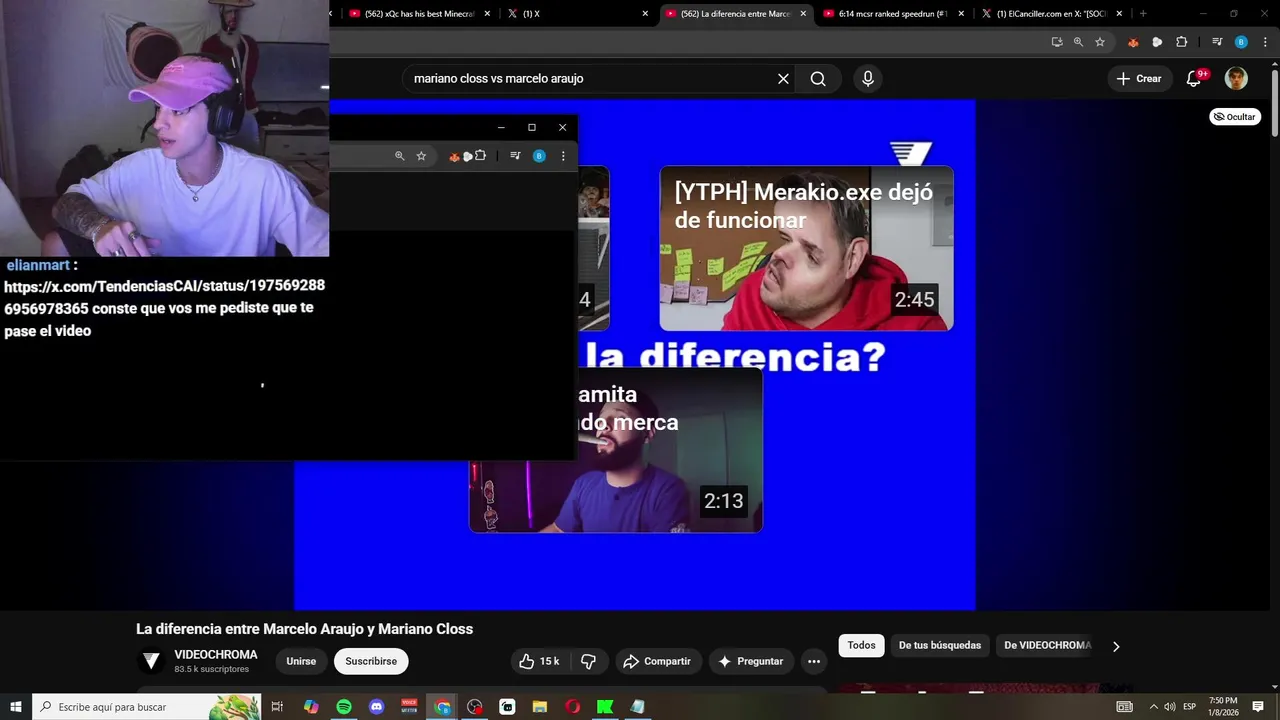Dislike the video
Screen dimensions: 1280x720
(x=588, y=661)
